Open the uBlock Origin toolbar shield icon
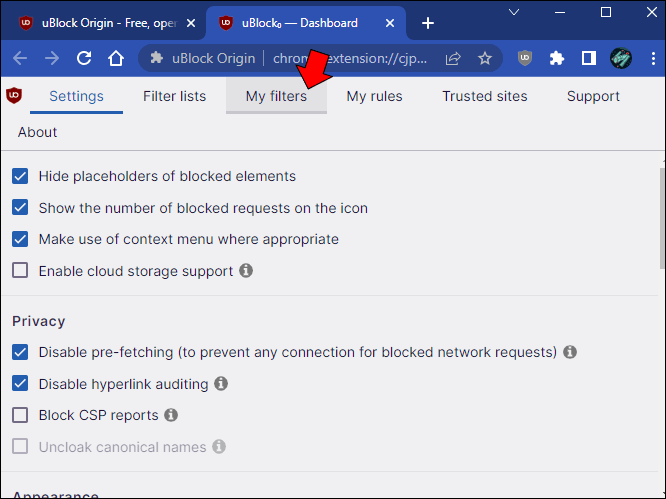This screenshot has width=666, height=499. (x=525, y=58)
